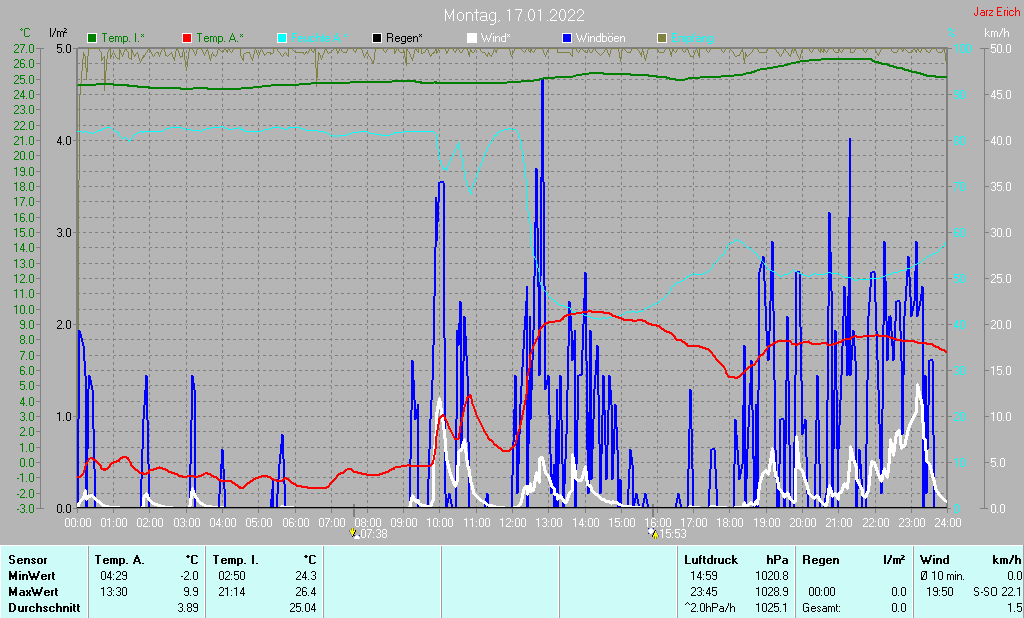Select the 'Temp. I.*' legend label
The width and height of the screenshot is (1024, 618).
pos(124,38)
